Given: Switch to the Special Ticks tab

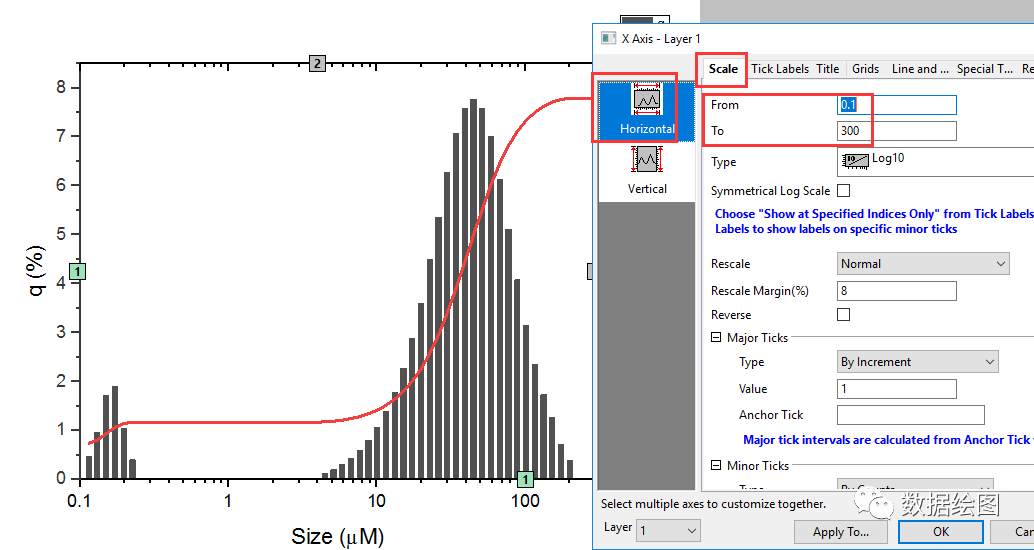Looking at the screenshot, I should click(985, 69).
